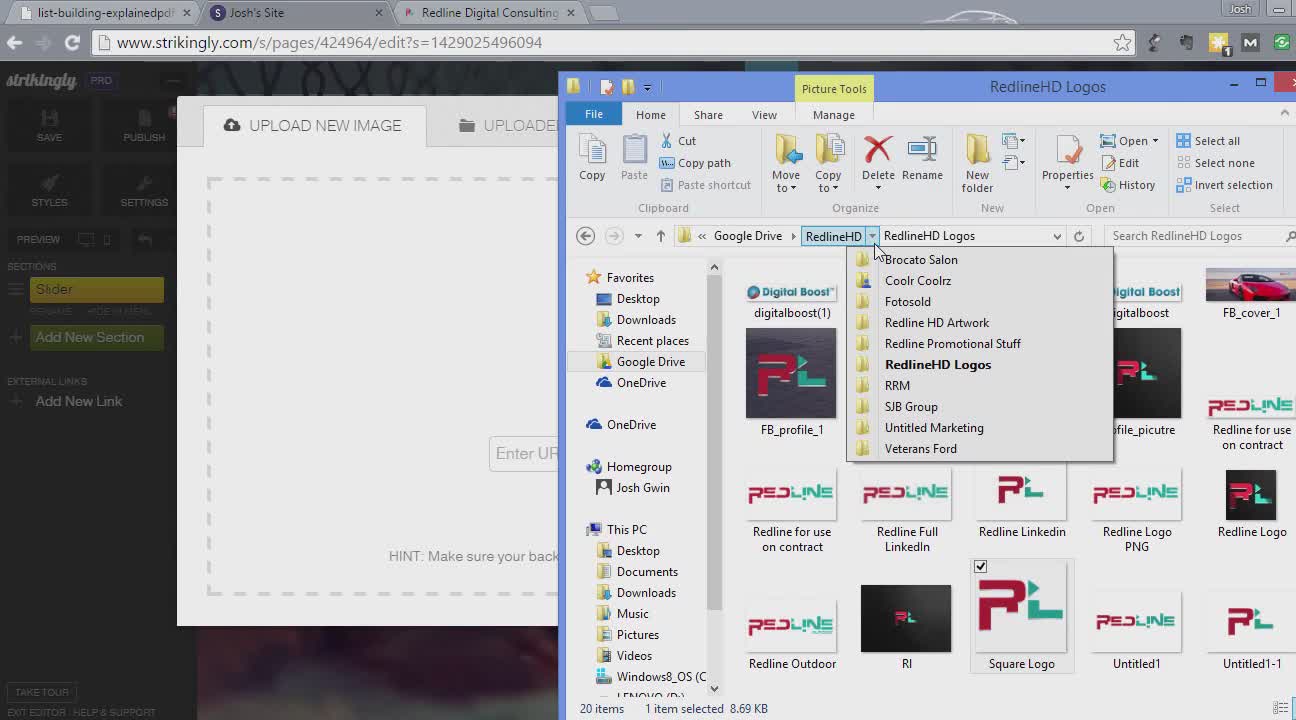Click Save in the Strikingly editor

[x=49, y=126]
